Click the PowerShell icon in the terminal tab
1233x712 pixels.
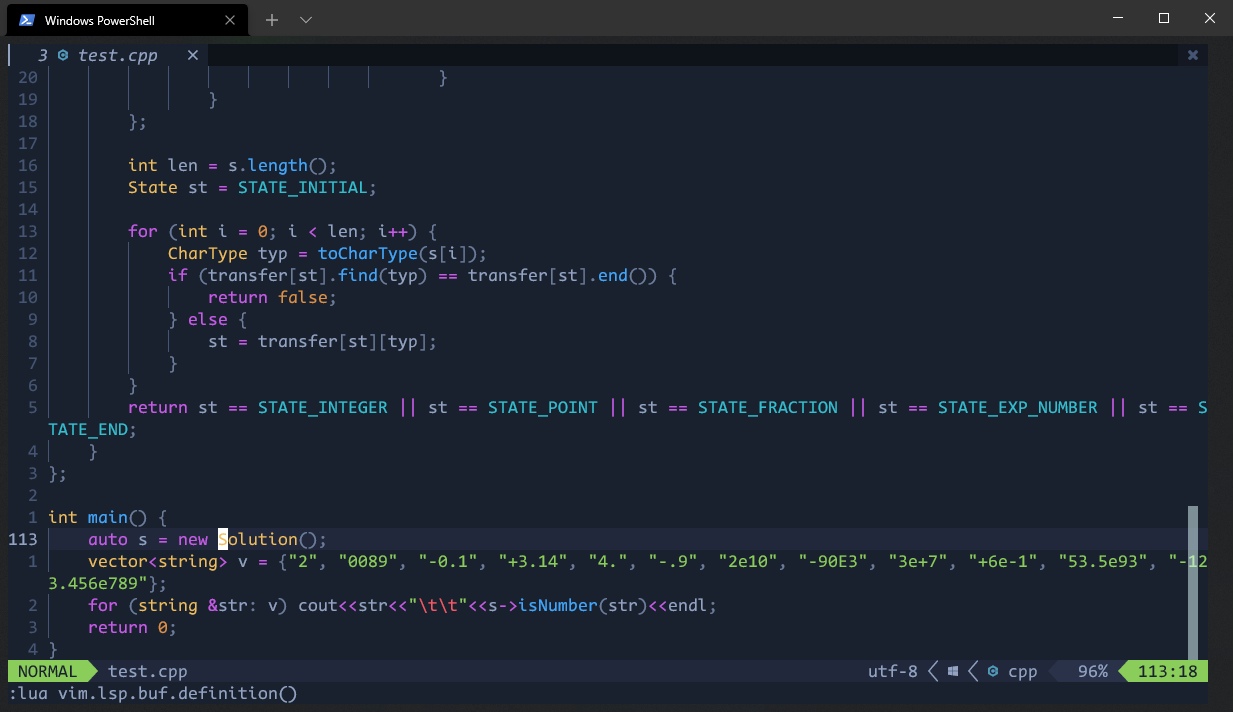pyautogui.click(x=28, y=20)
